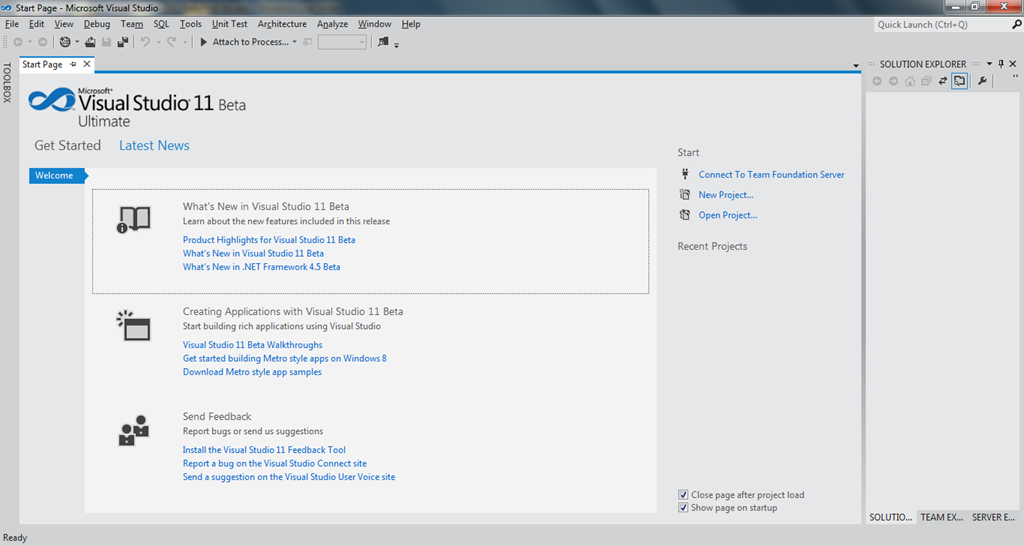This screenshot has width=1024, height=546.
Task: Click the New Project toolbar icon
Action: click(x=65, y=42)
